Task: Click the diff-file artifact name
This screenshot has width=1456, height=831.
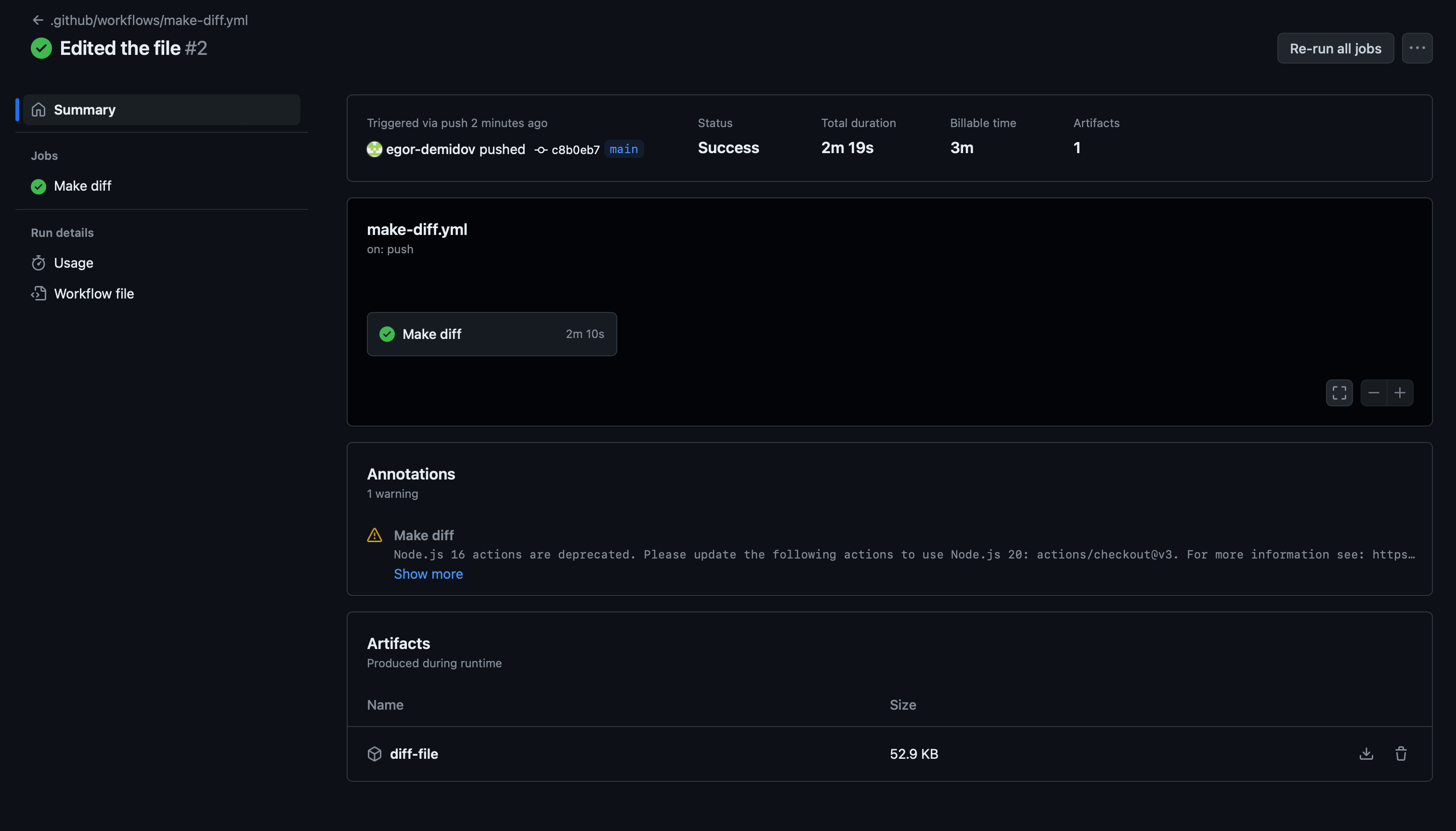Action: pos(414,754)
